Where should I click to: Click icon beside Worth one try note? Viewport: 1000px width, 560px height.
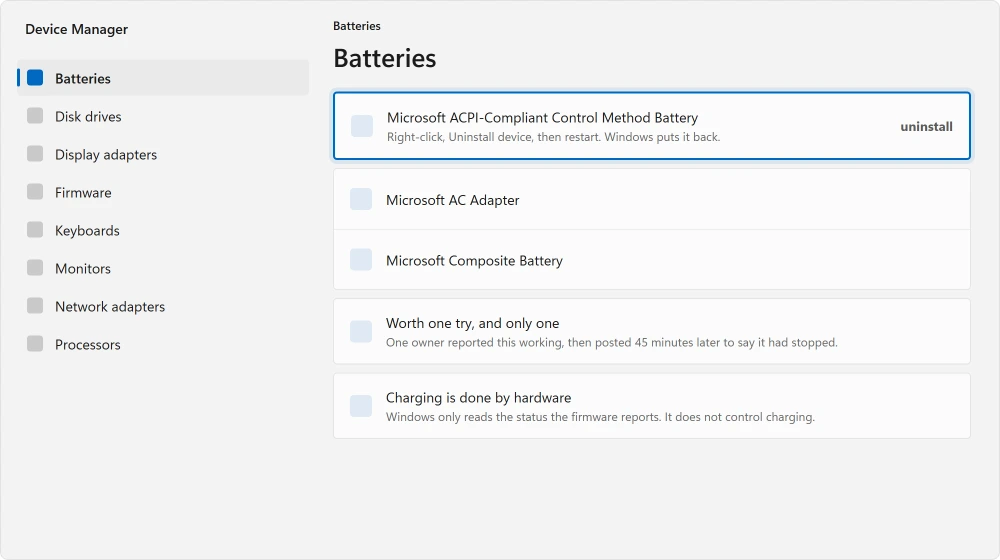[x=361, y=332]
